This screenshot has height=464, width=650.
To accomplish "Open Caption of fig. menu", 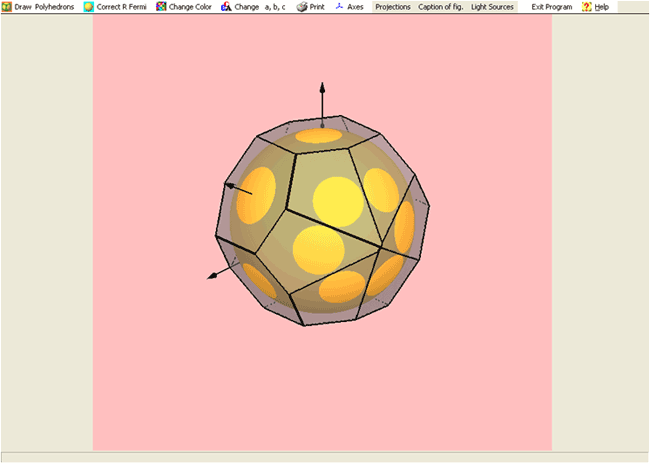I will pos(441,7).
